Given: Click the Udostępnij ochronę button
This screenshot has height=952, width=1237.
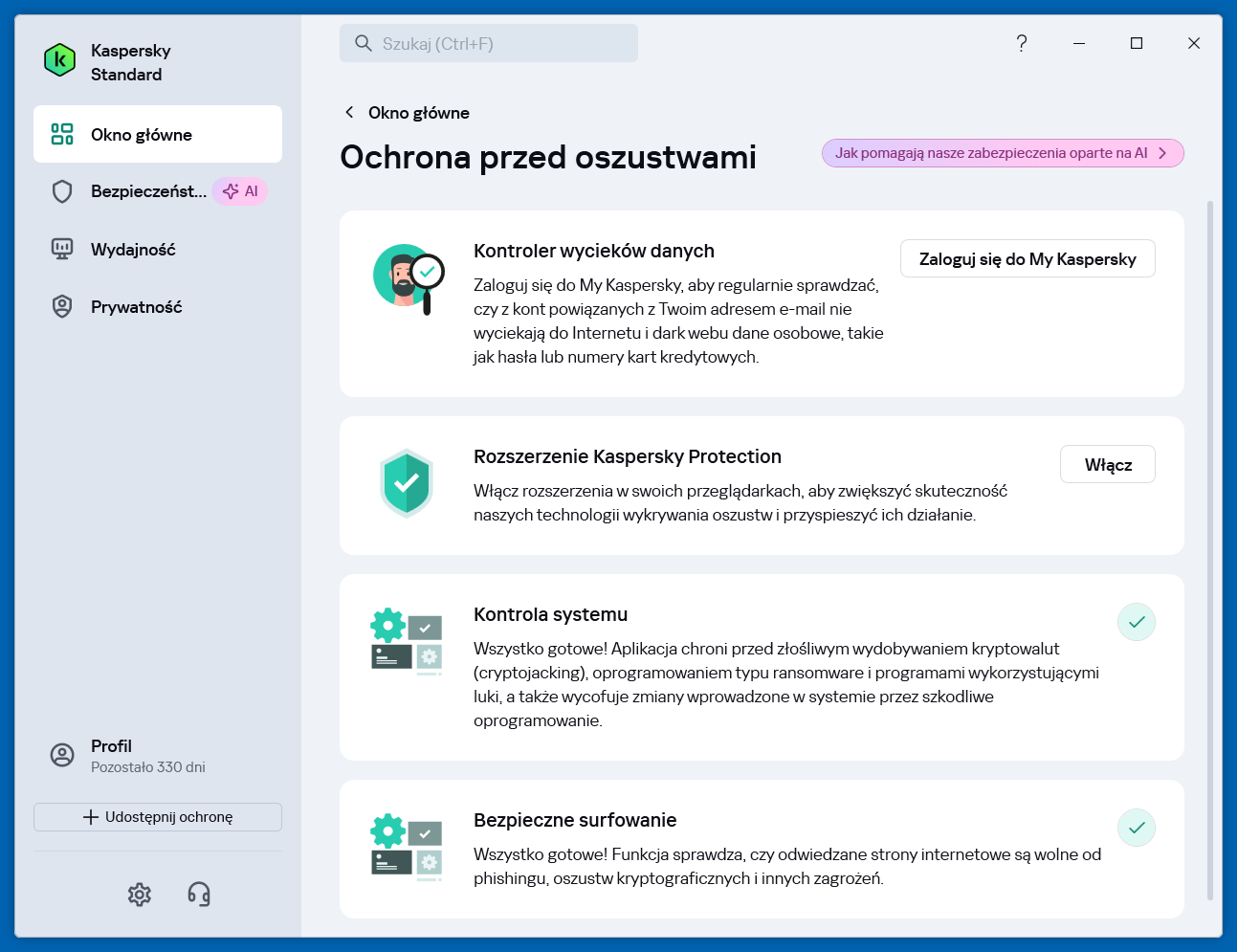Looking at the screenshot, I should point(158,817).
